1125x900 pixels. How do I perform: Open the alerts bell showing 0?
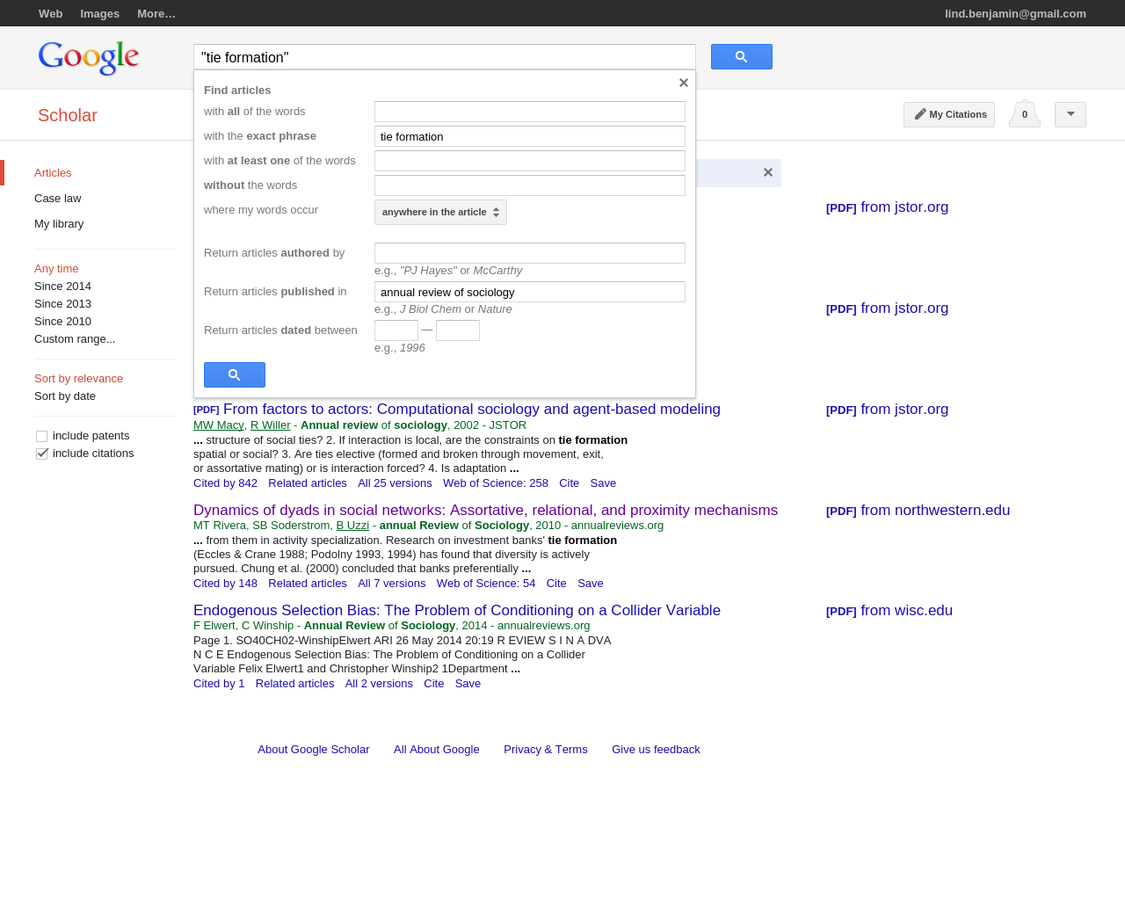pyautogui.click(x=1025, y=114)
